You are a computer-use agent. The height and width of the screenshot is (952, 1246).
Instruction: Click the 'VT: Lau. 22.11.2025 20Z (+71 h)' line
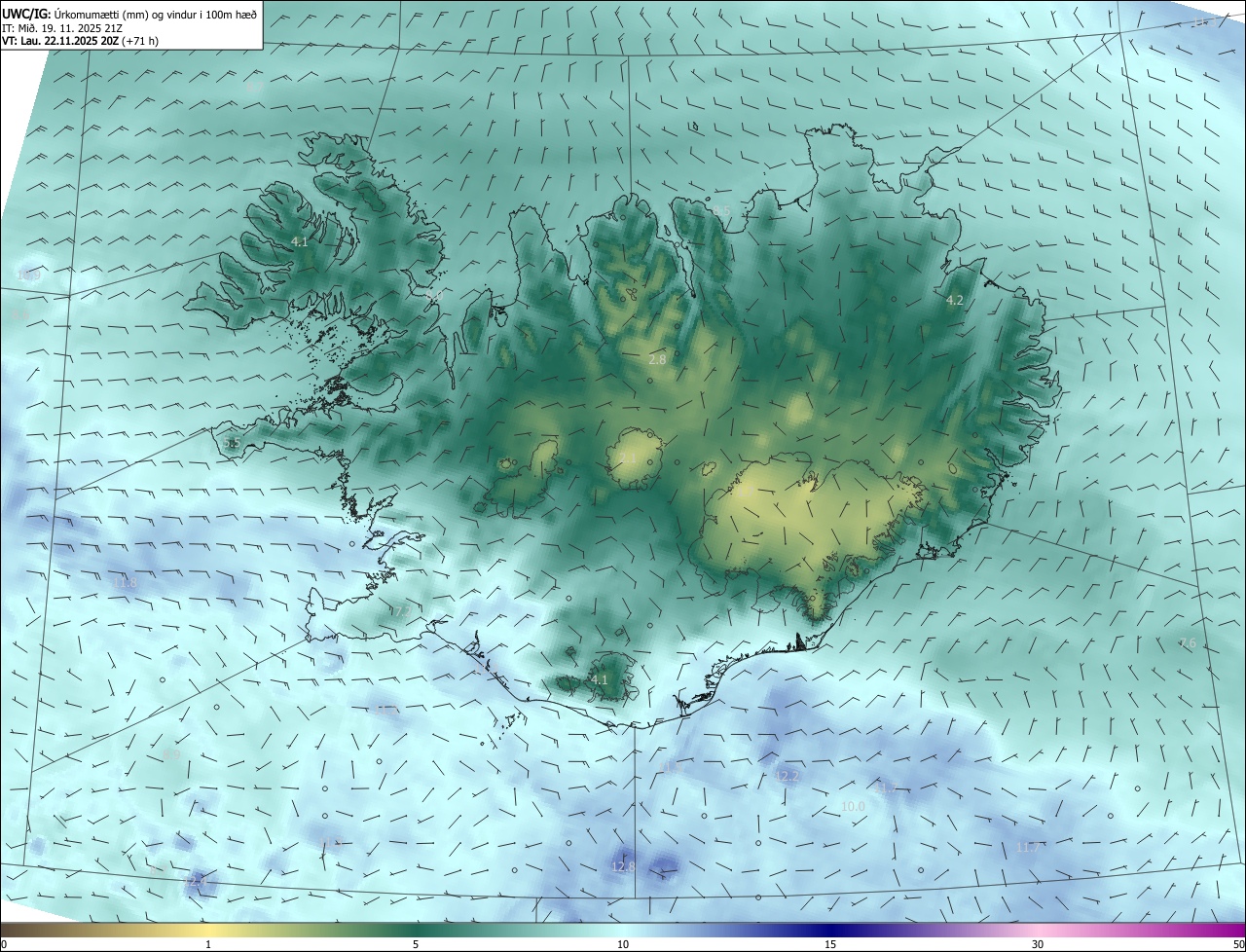80,41
